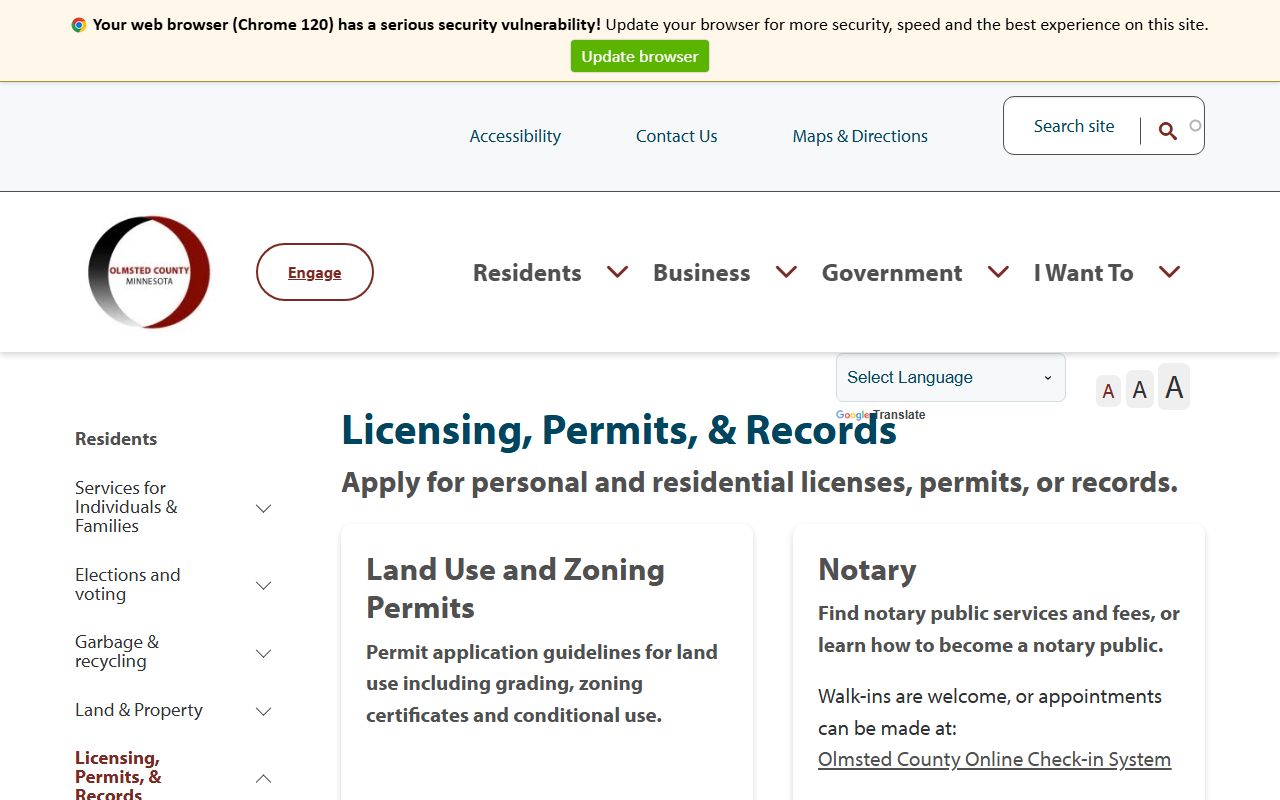Open the Business main menu

point(701,273)
